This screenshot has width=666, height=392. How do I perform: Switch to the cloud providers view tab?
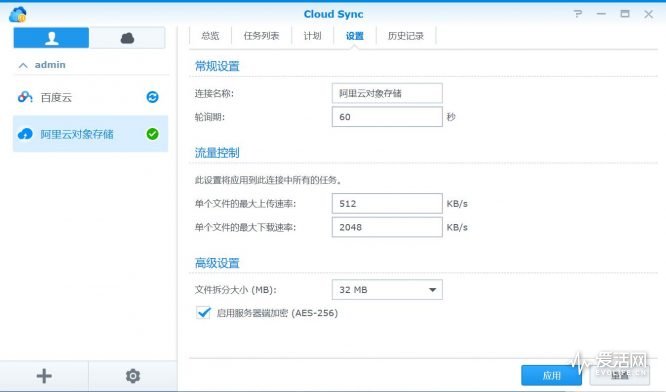point(127,38)
